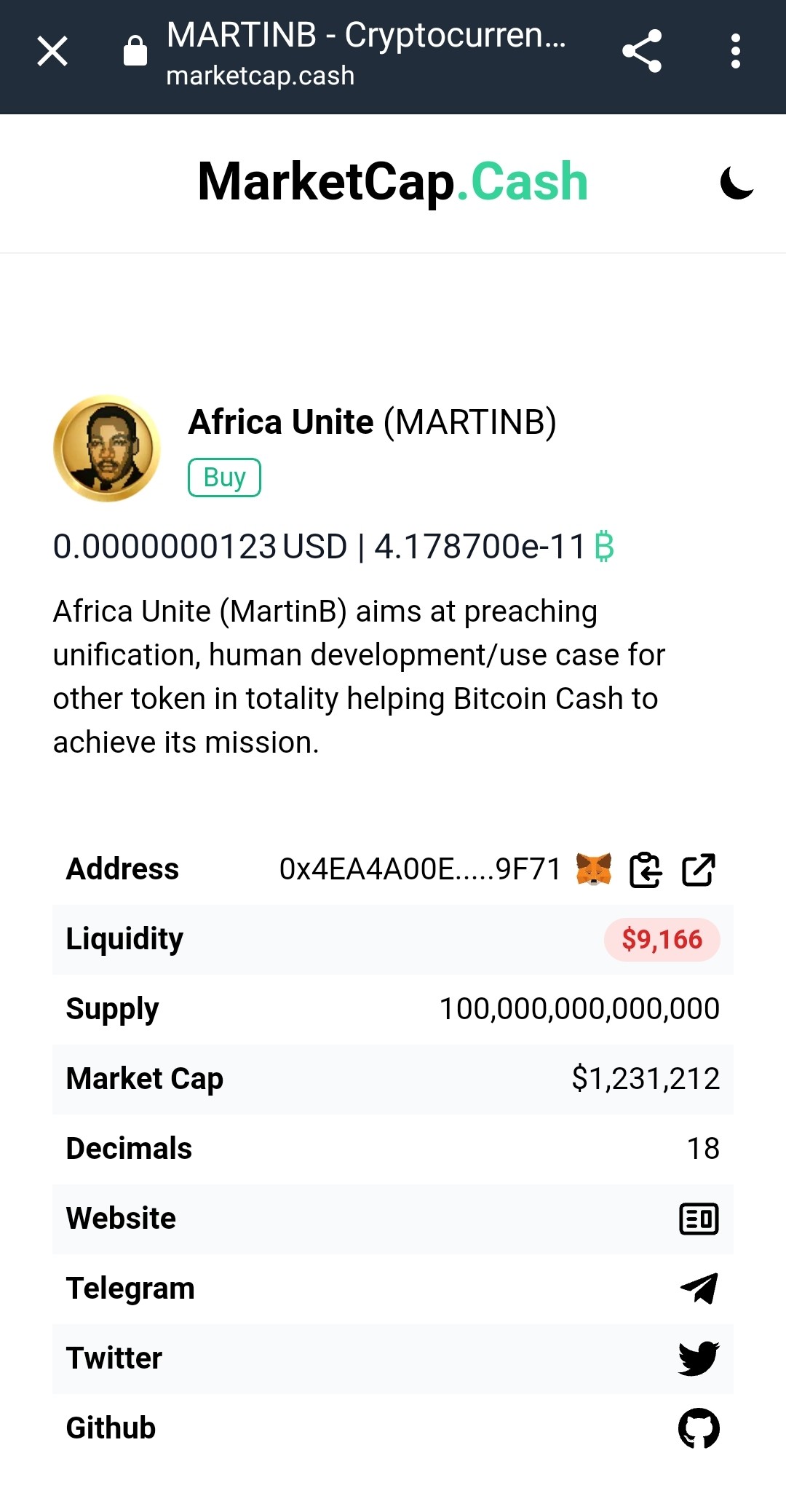
Task: Open the three-dot browser menu
Action: pos(736,51)
